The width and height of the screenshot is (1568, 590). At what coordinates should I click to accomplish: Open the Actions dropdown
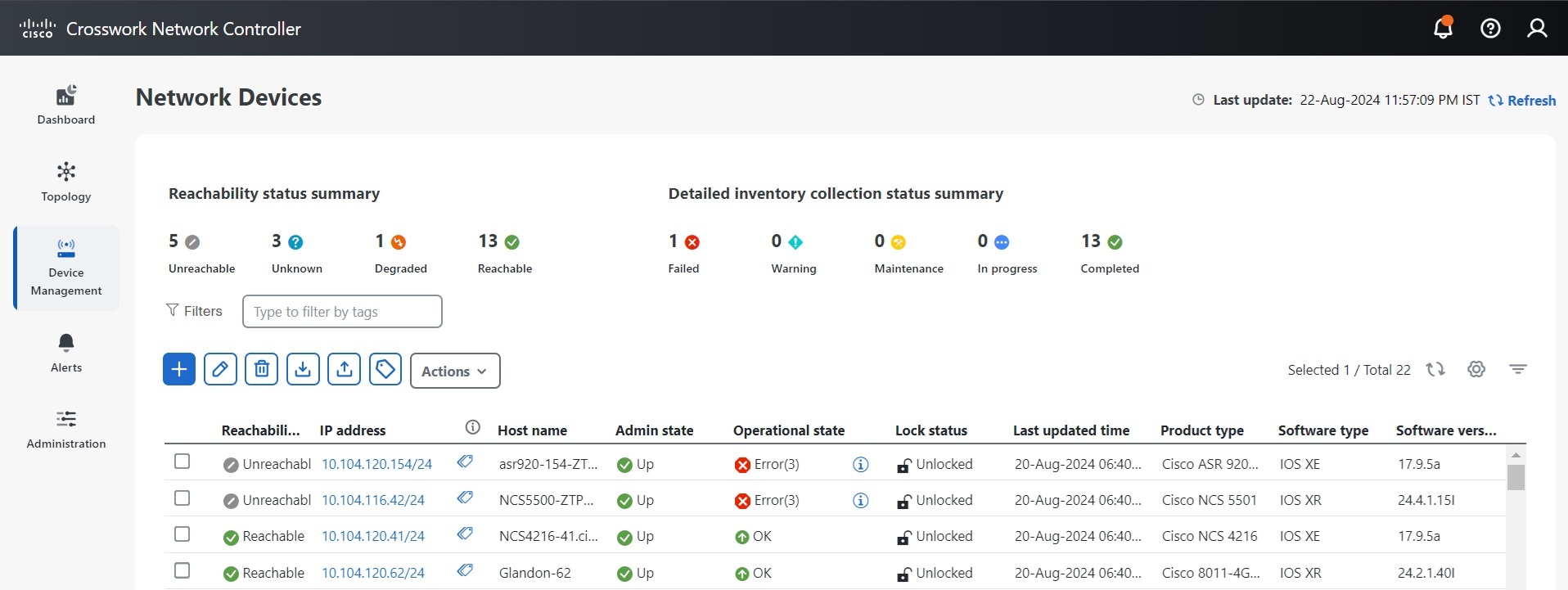(x=455, y=371)
